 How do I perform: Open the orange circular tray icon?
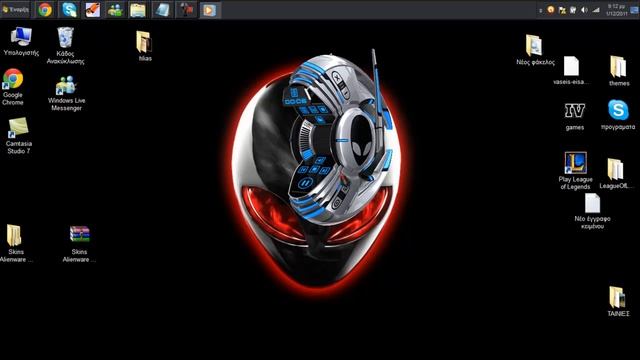551,9
